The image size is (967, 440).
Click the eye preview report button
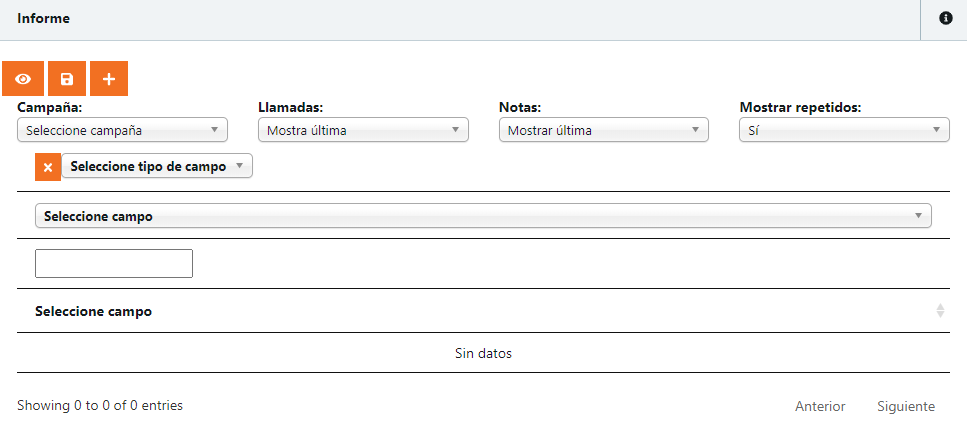[23, 79]
